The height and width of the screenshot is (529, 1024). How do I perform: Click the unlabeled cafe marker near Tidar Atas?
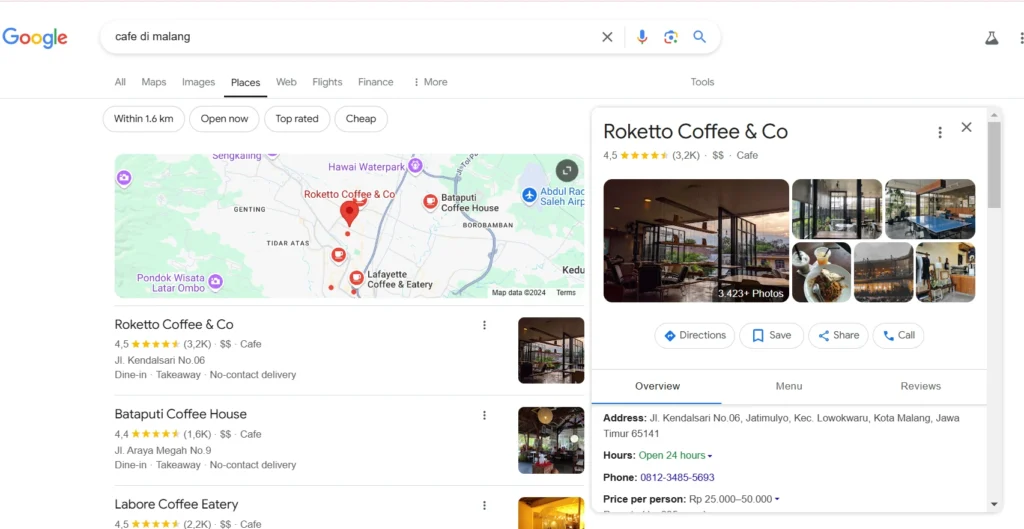pyautogui.click(x=338, y=255)
